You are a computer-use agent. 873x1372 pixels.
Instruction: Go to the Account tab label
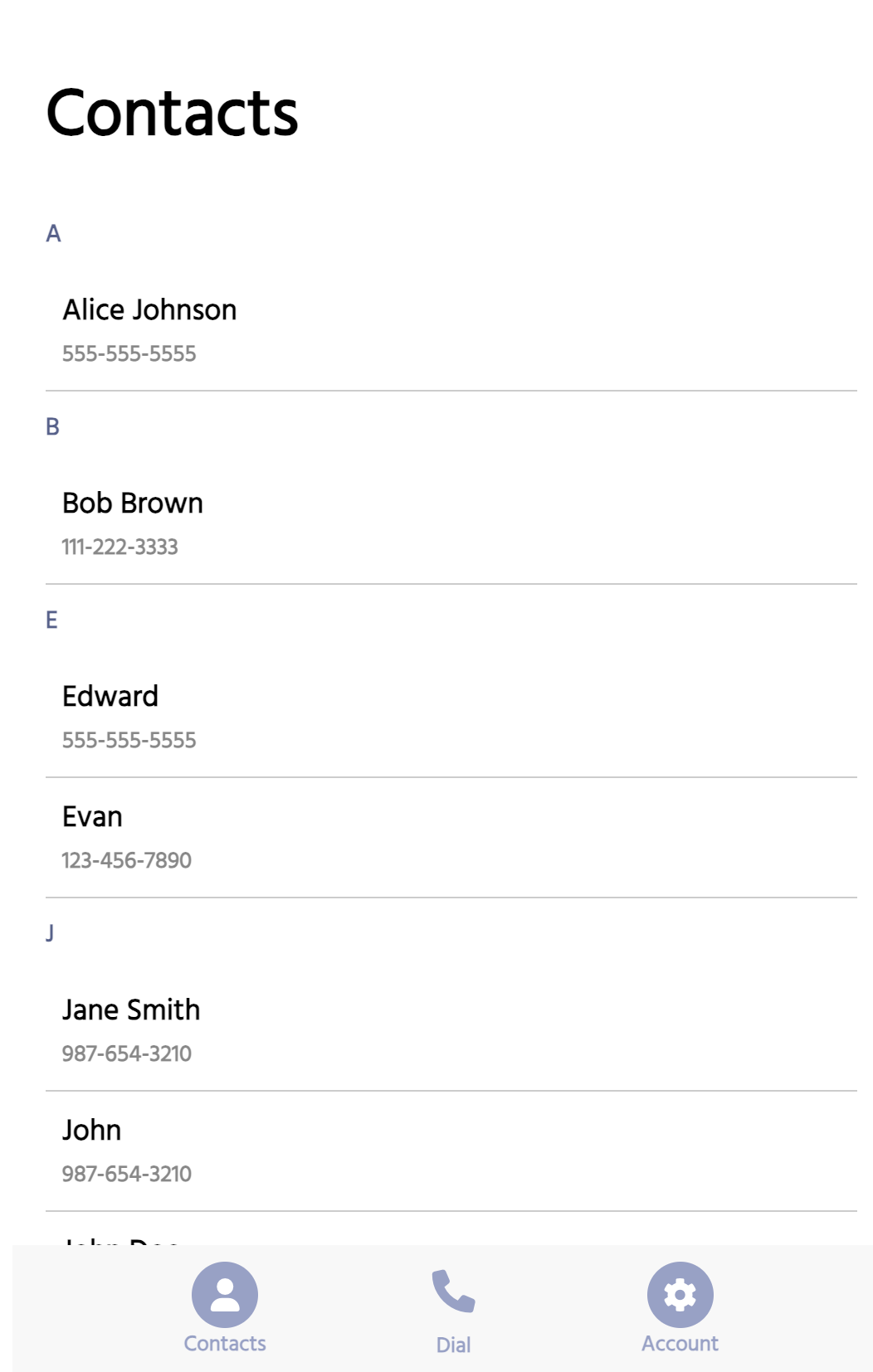pos(680,1344)
